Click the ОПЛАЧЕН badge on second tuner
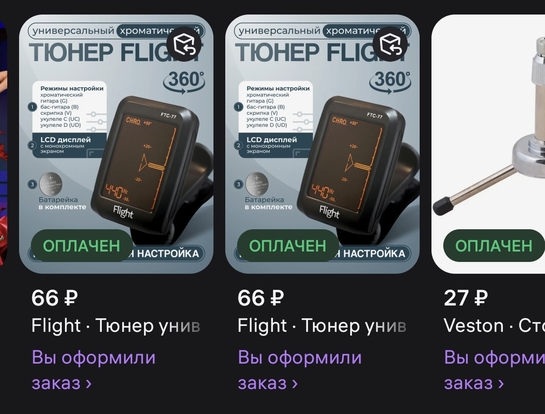Screen dimensions: 545x414 click(x=288, y=246)
